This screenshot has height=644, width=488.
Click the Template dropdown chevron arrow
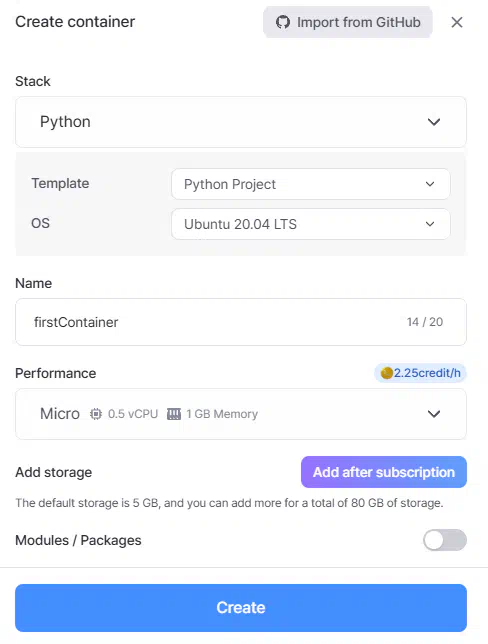coord(430,184)
